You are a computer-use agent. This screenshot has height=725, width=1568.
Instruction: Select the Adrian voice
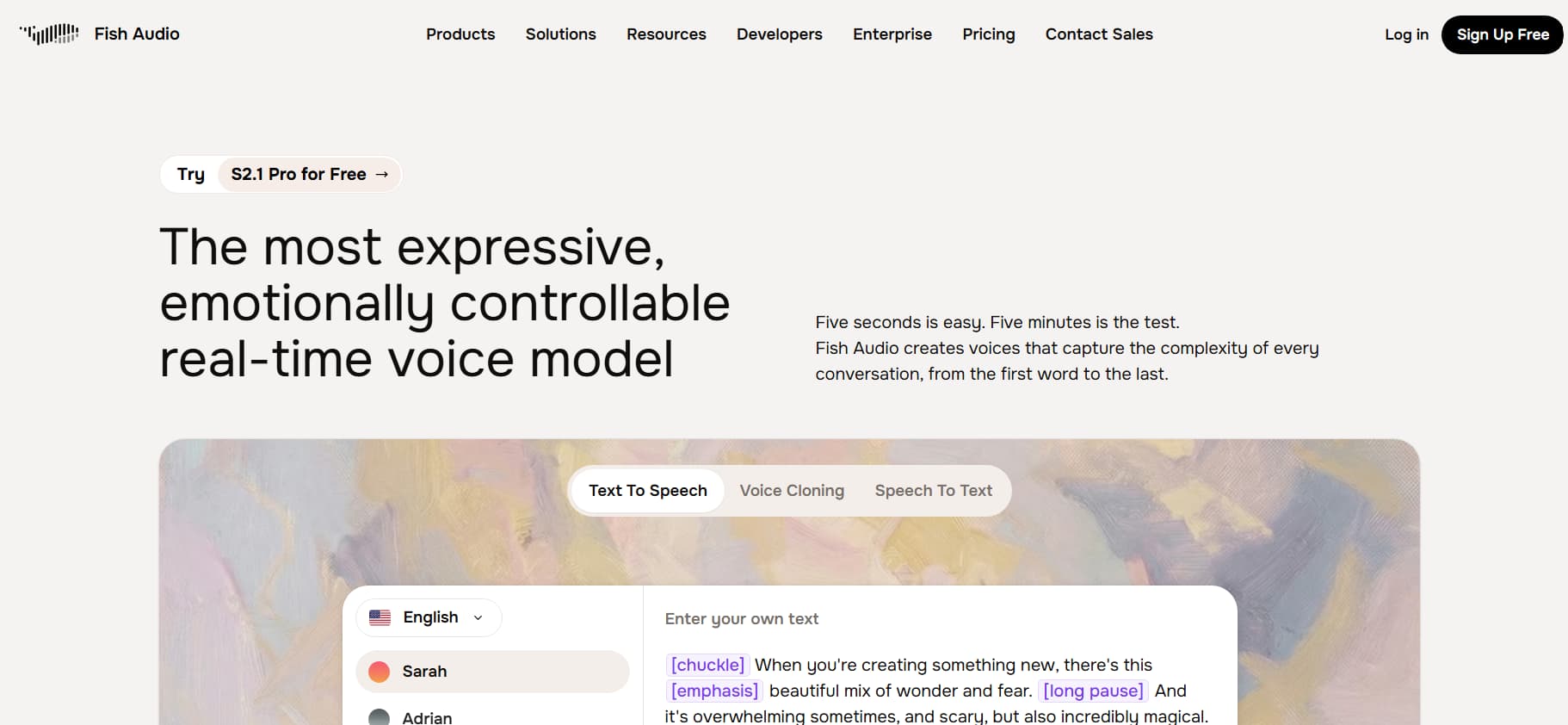[492, 716]
